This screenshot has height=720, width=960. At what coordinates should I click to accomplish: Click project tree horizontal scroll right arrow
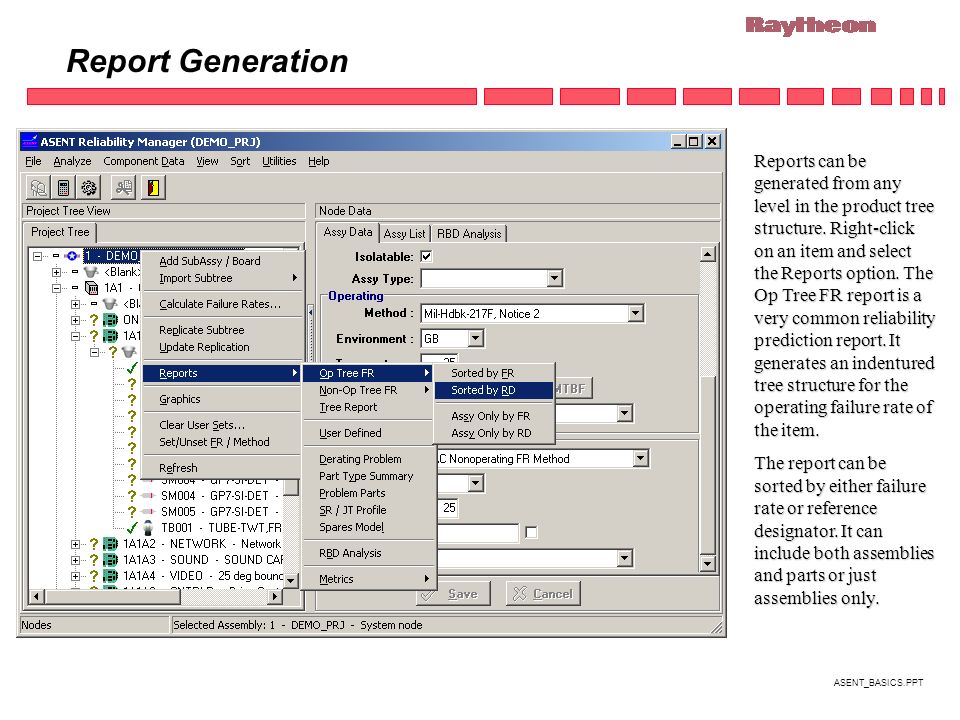coord(275,596)
